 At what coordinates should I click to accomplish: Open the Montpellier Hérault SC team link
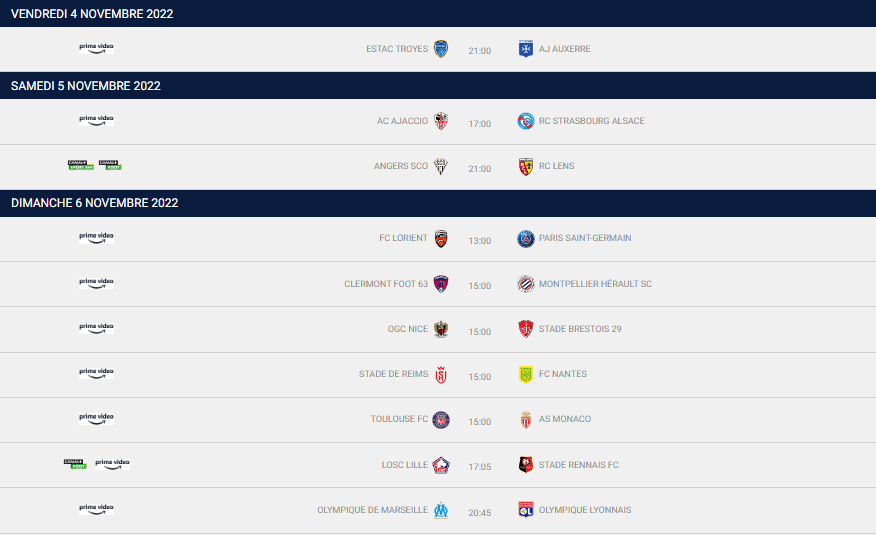595,284
